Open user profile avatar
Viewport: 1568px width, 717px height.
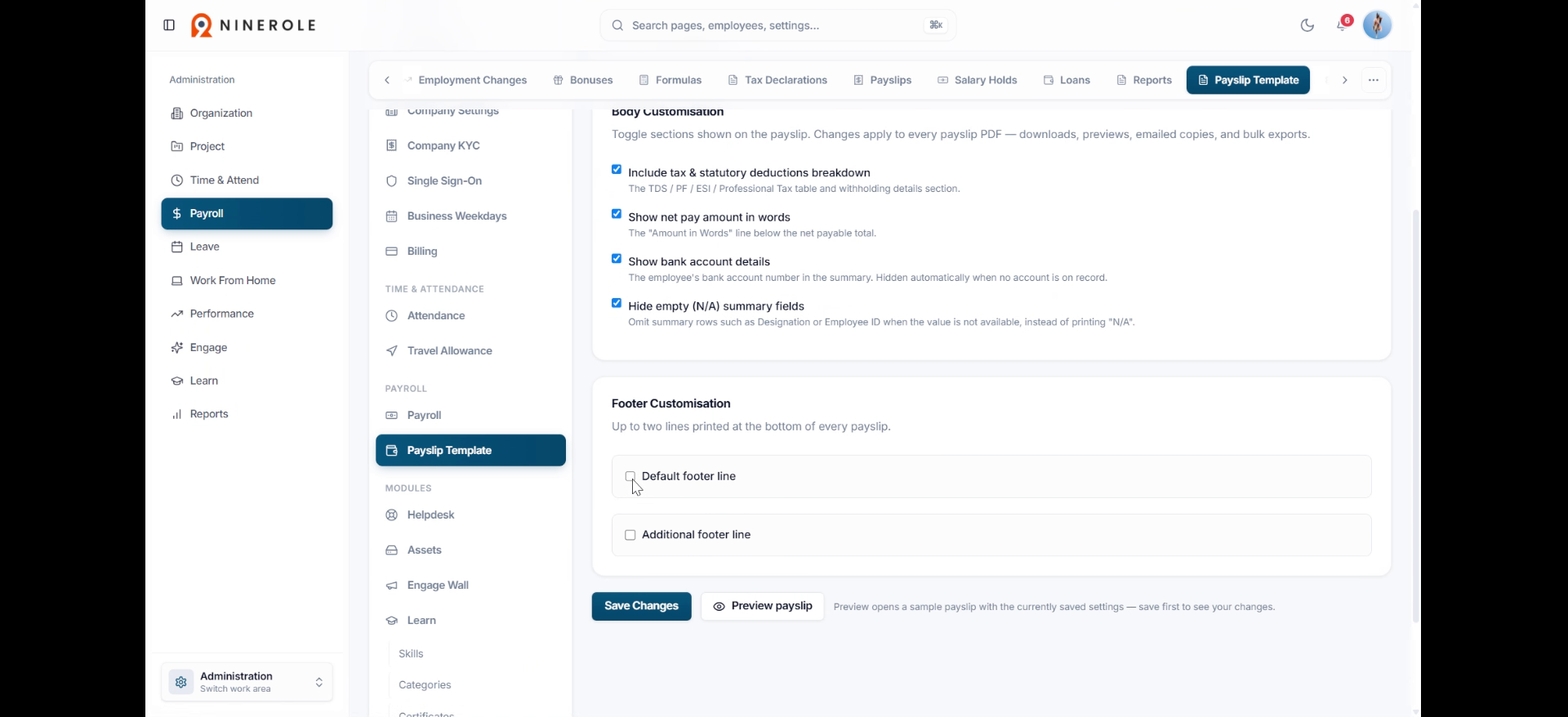(x=1378, y=25)
